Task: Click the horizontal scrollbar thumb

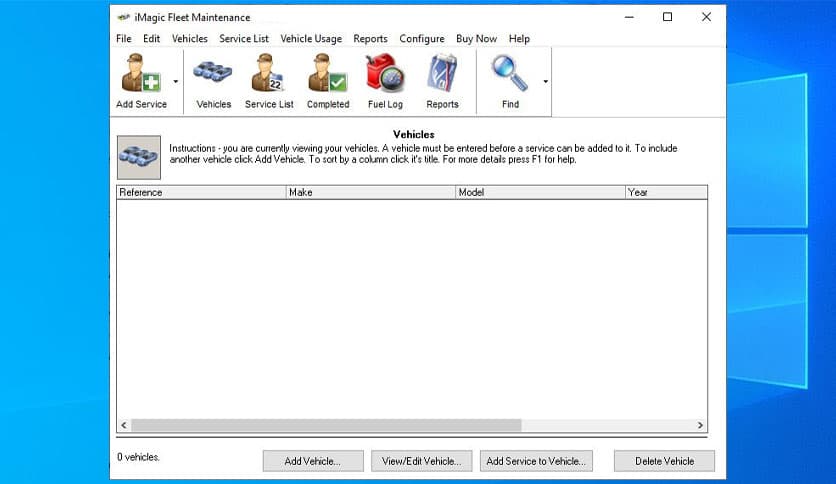Action: coord(326,425)
